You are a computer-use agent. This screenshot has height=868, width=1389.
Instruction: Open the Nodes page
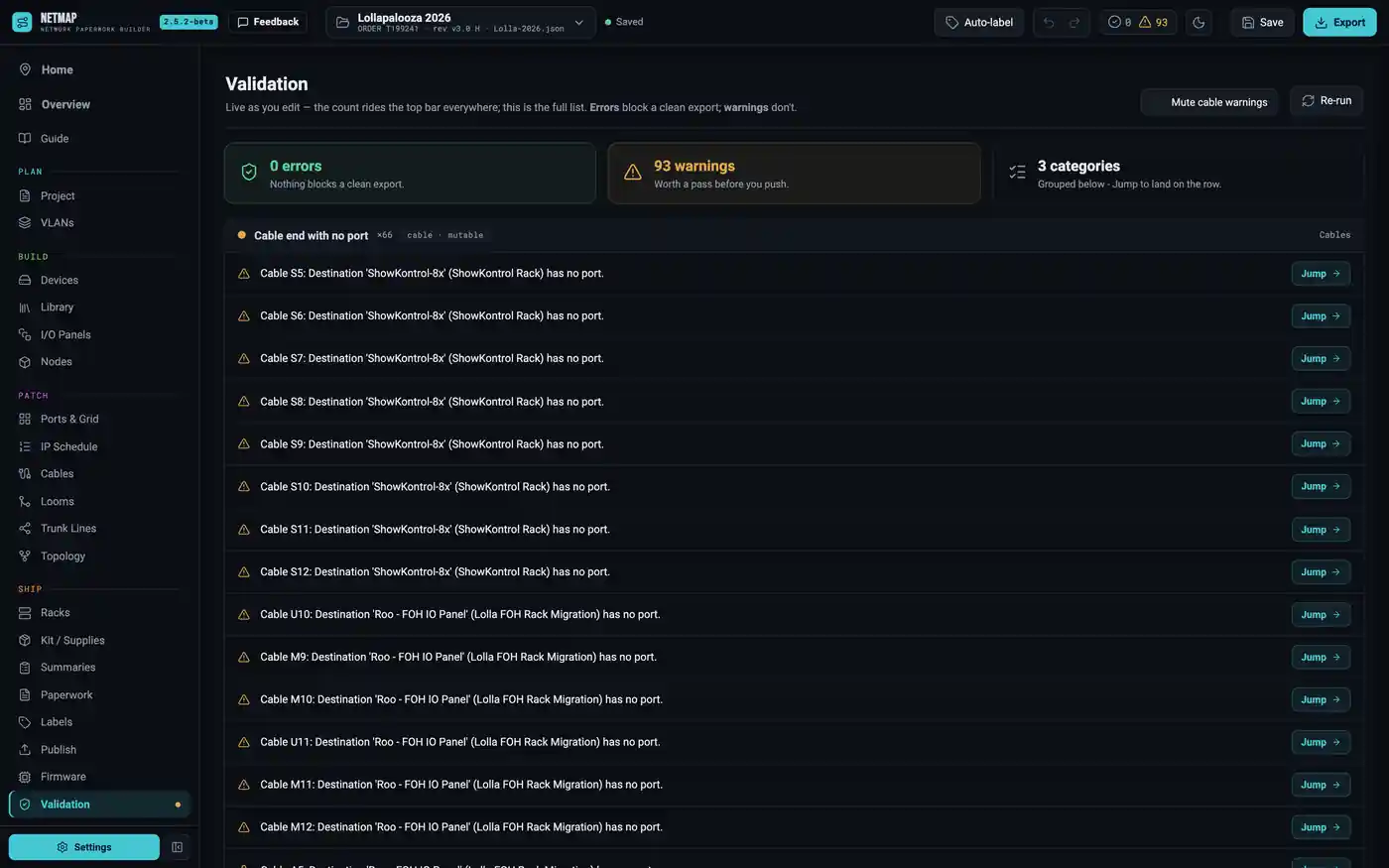99,361
